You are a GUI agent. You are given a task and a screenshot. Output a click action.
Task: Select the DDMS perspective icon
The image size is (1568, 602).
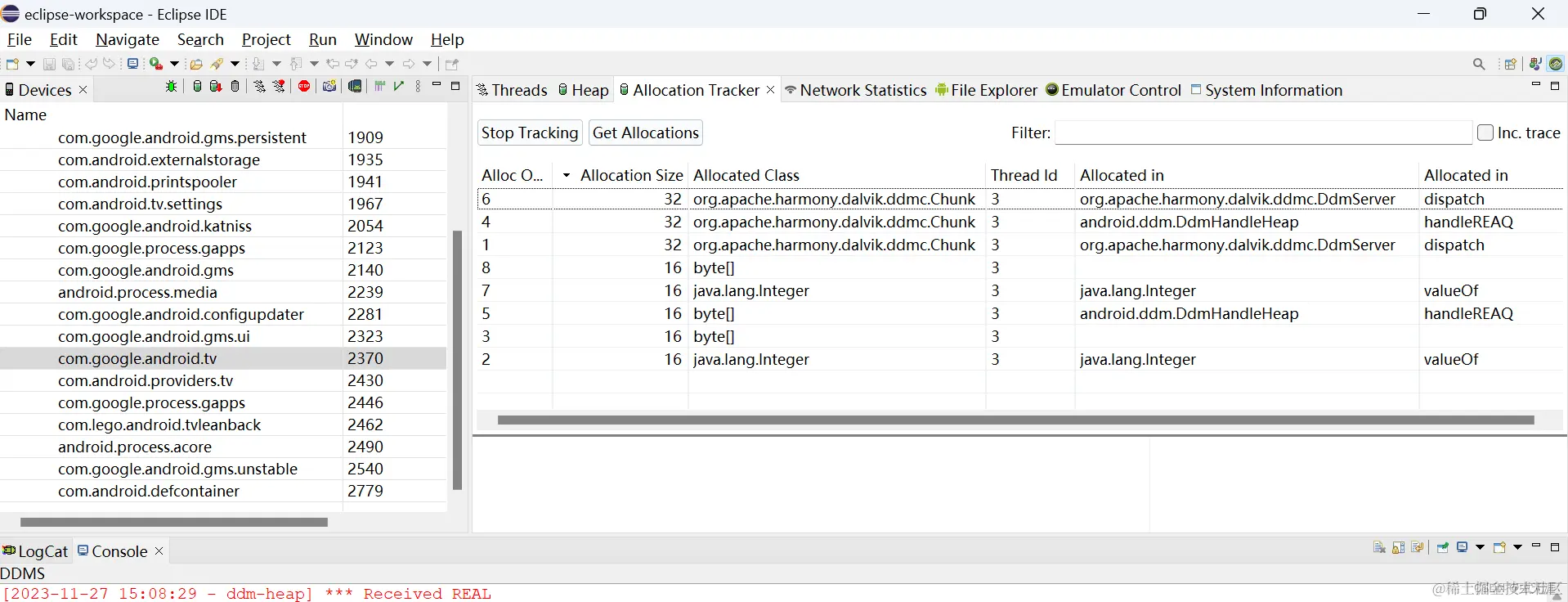1556,64
